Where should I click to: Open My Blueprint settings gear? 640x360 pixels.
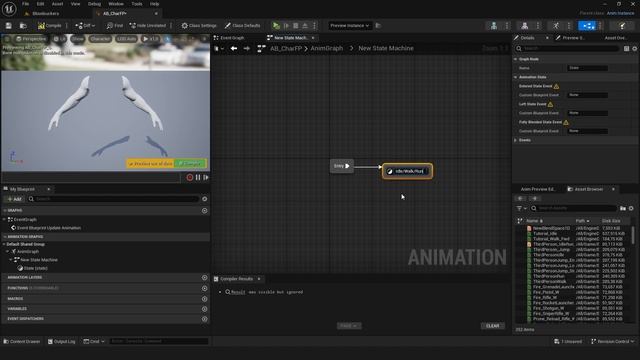[204, 199]
